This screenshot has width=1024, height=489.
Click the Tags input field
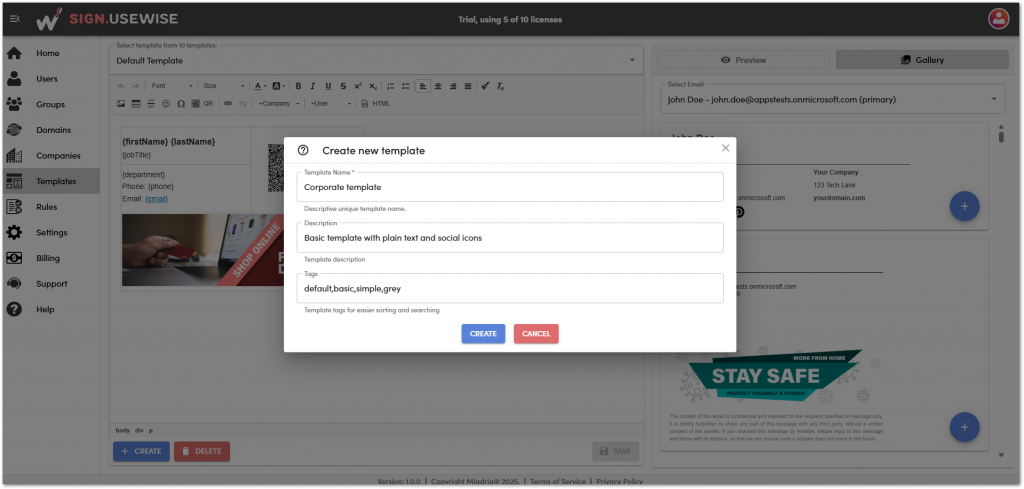click(x=510, y=289)
